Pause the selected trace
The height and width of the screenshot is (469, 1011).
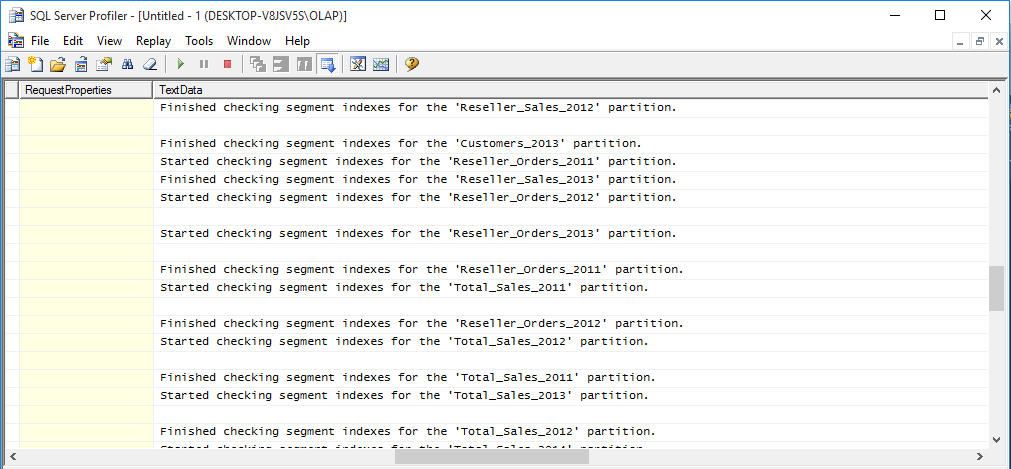(204, 65)
